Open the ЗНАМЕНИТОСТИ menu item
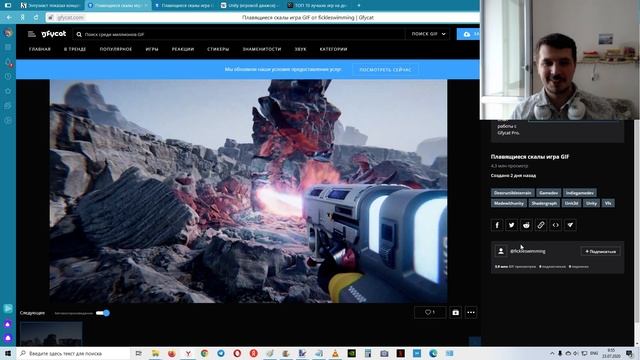This screenshot has height=360, width=640. tap(262, 49)
